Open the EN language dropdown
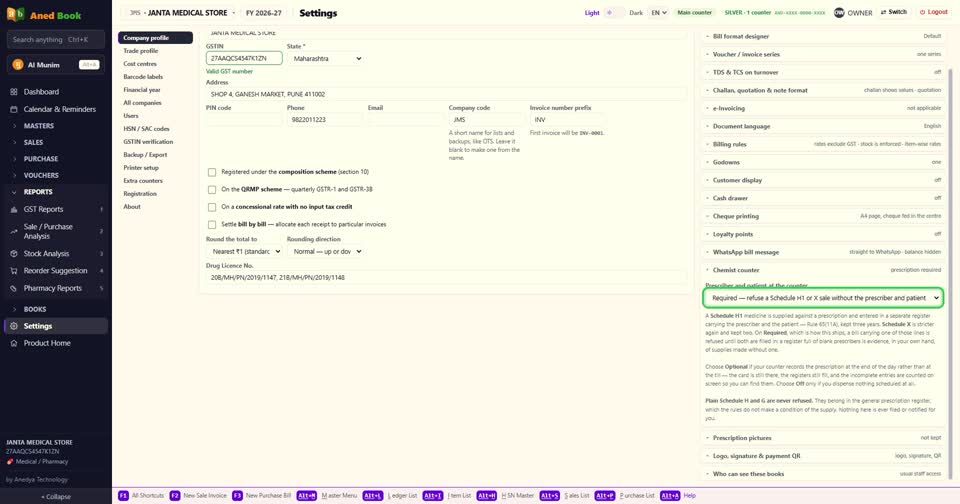The height and width of the screenshot is (504, 960). (659, 12)
